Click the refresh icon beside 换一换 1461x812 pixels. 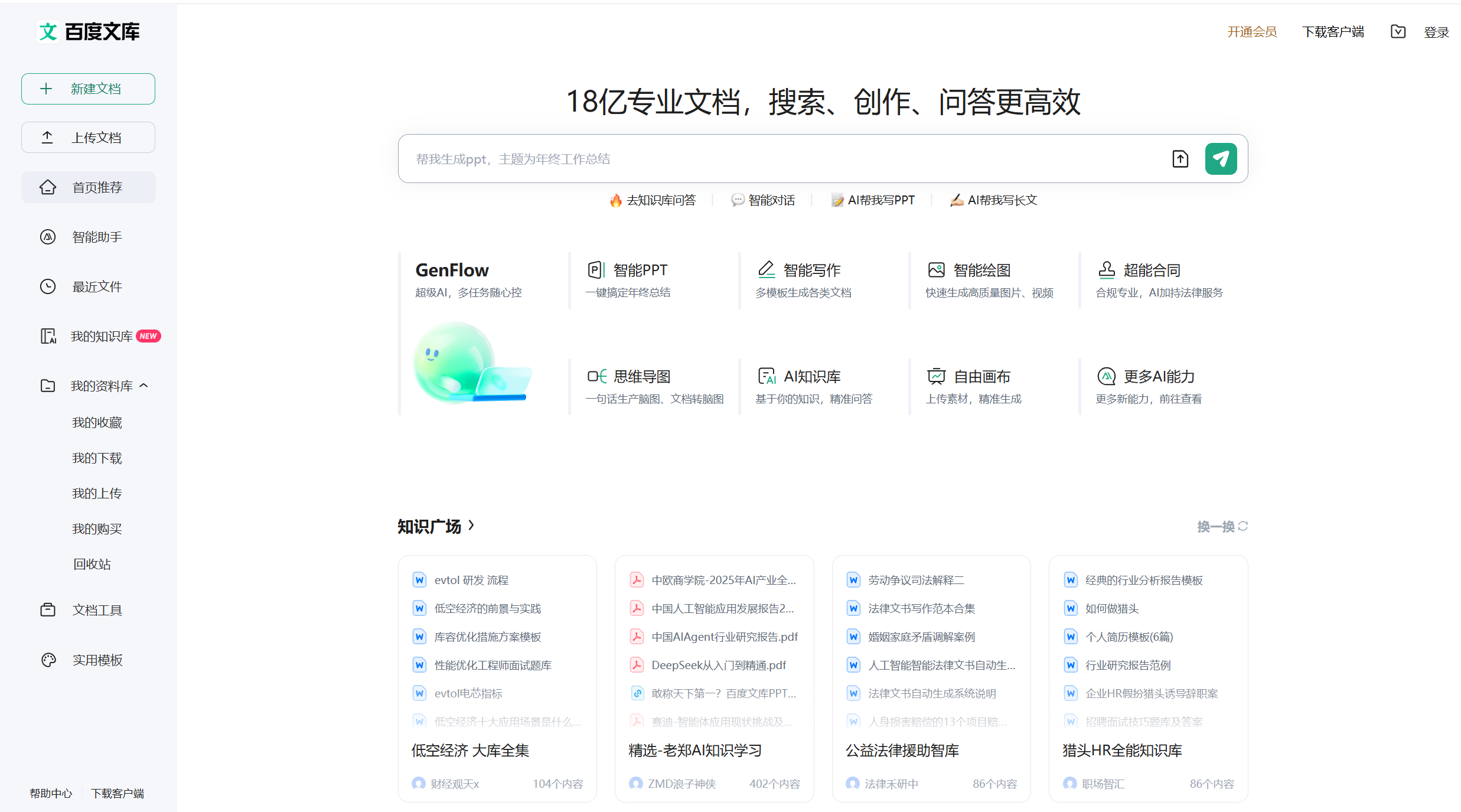pos(1243,526)
